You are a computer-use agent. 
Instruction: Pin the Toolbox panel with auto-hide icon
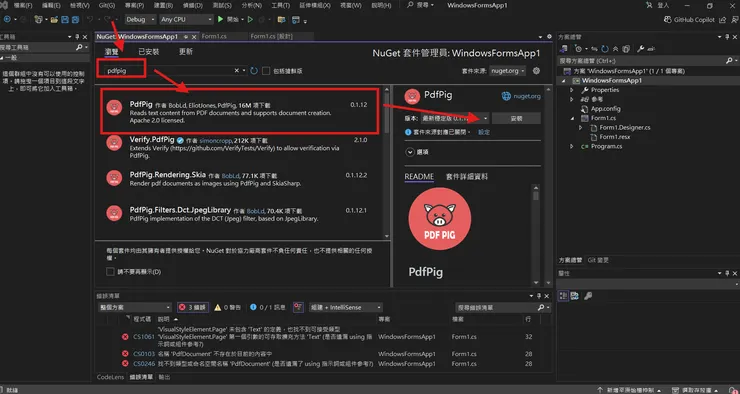(x=77, y=37)
